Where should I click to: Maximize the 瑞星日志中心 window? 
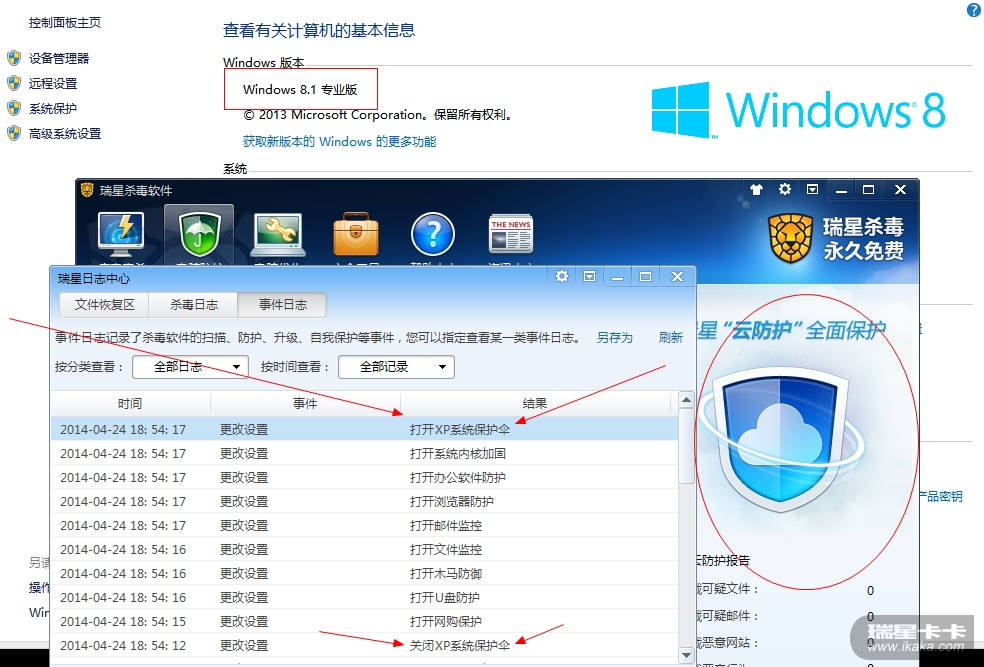[x=645, y=277]
